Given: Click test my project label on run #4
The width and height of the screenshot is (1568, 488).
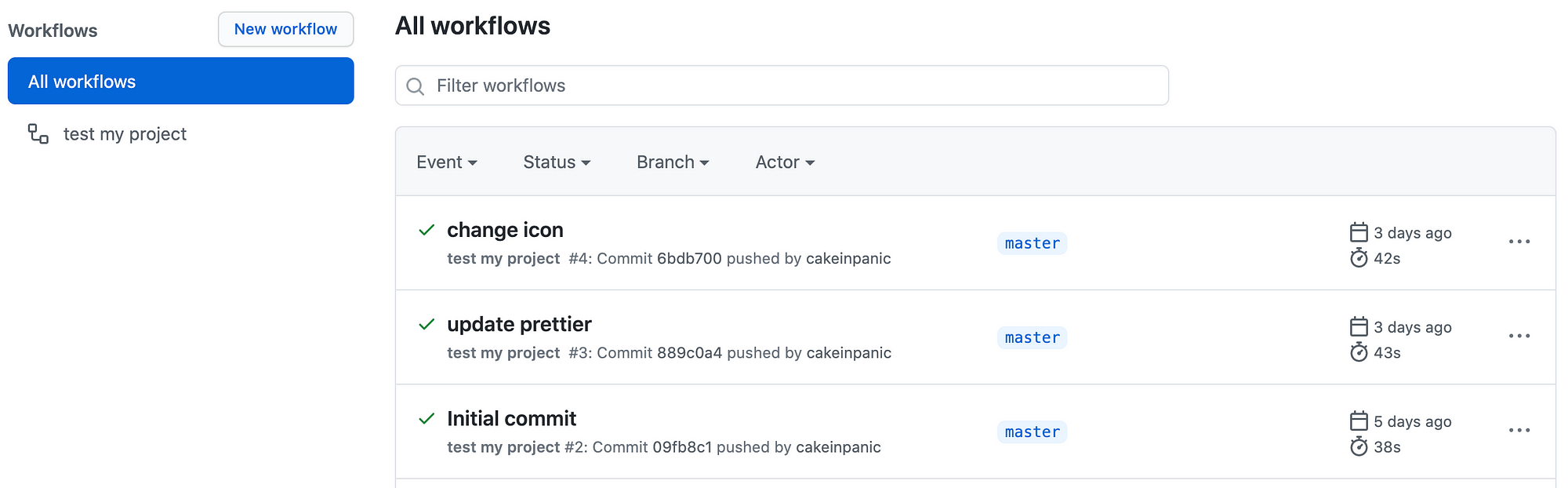Looking at the screenshot, I should click(x=503, y=258).
